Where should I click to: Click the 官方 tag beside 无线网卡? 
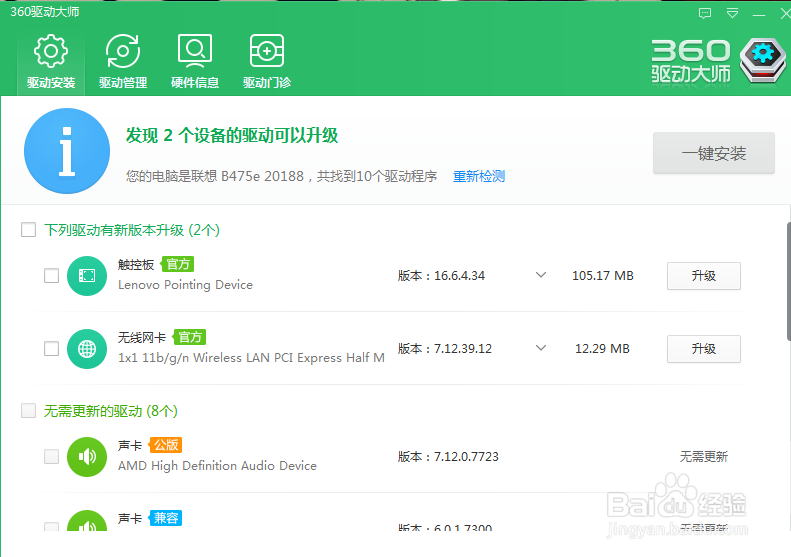(x=190, y=337)
